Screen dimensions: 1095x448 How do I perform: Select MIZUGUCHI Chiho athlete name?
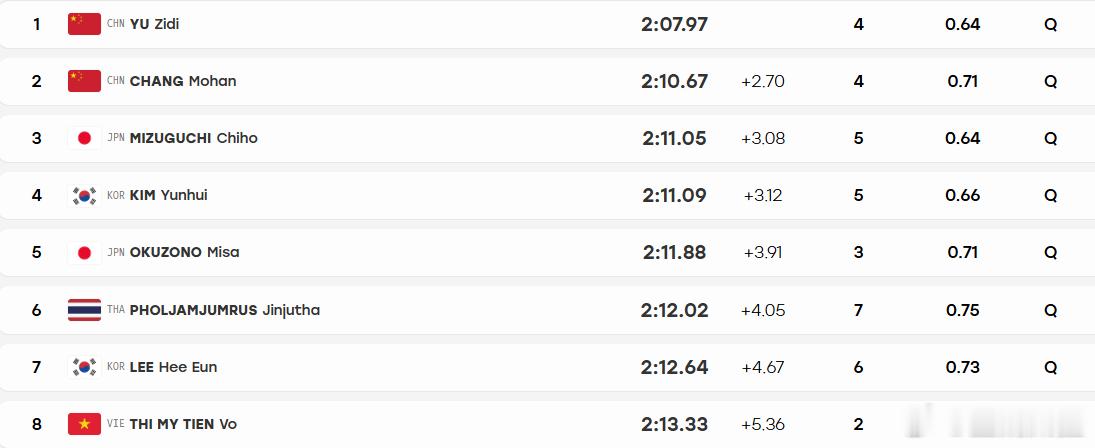[193, 138]
